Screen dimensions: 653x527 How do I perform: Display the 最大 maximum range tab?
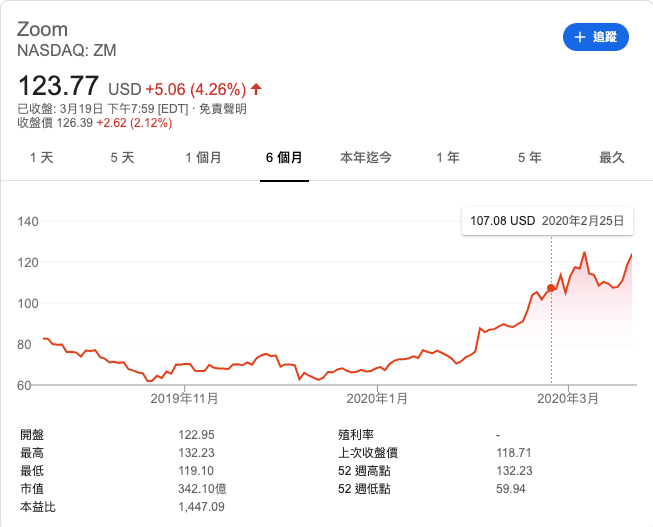611,158
